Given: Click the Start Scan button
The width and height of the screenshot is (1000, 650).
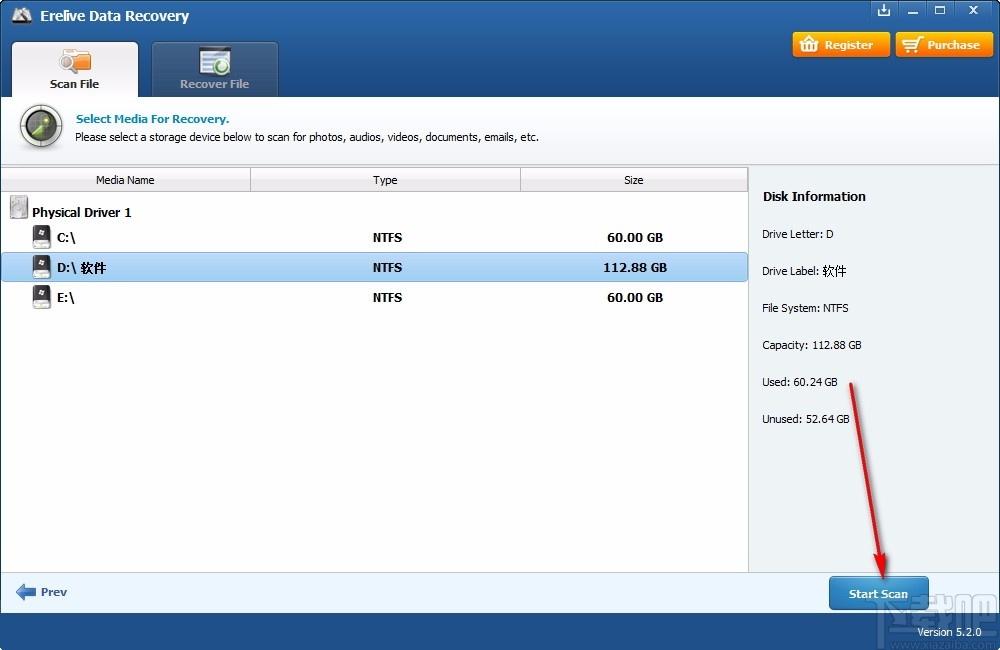Looking at the screenshot, I should (878, 593).
